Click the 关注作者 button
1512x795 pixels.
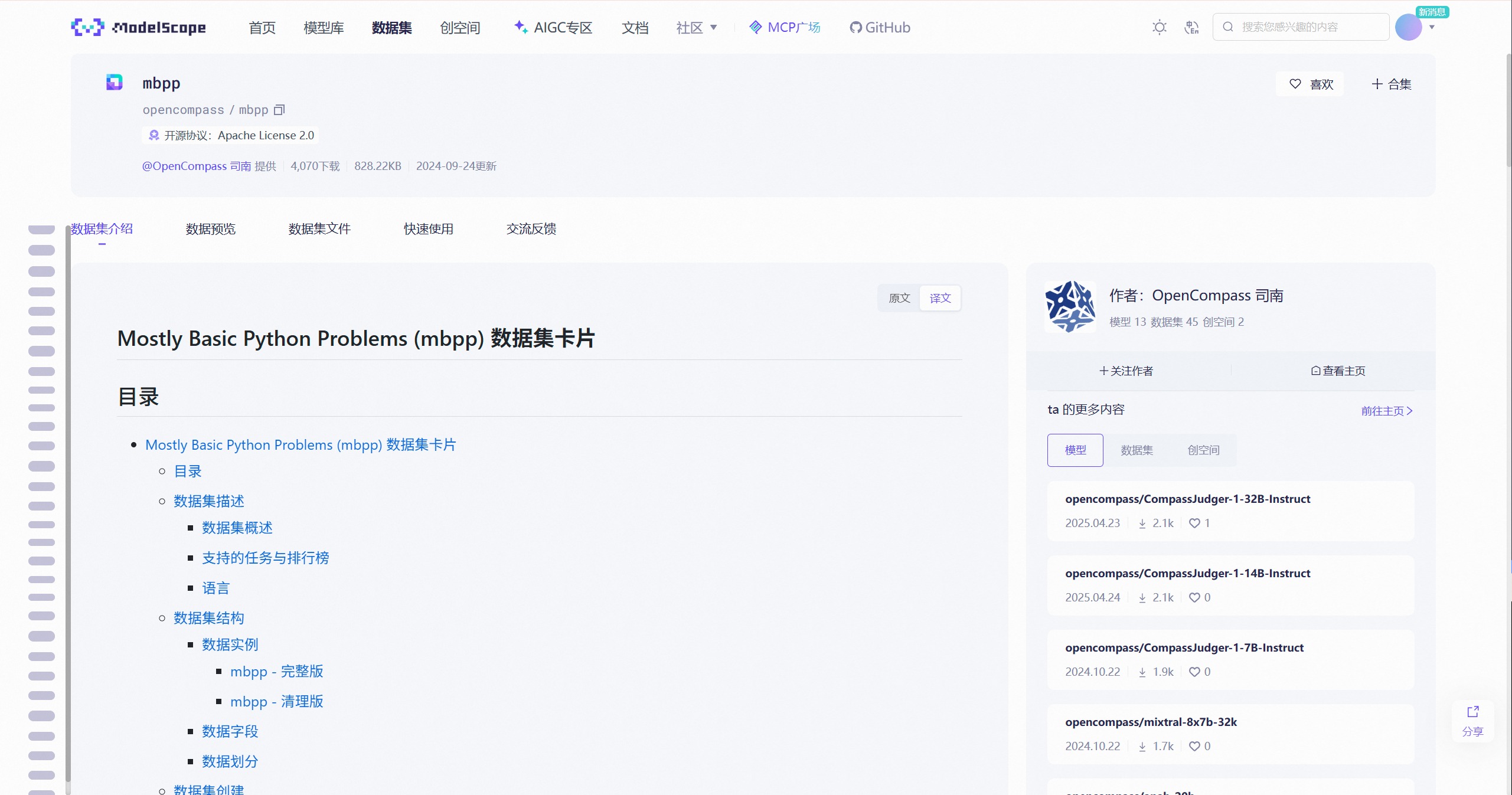(1126, 371)
